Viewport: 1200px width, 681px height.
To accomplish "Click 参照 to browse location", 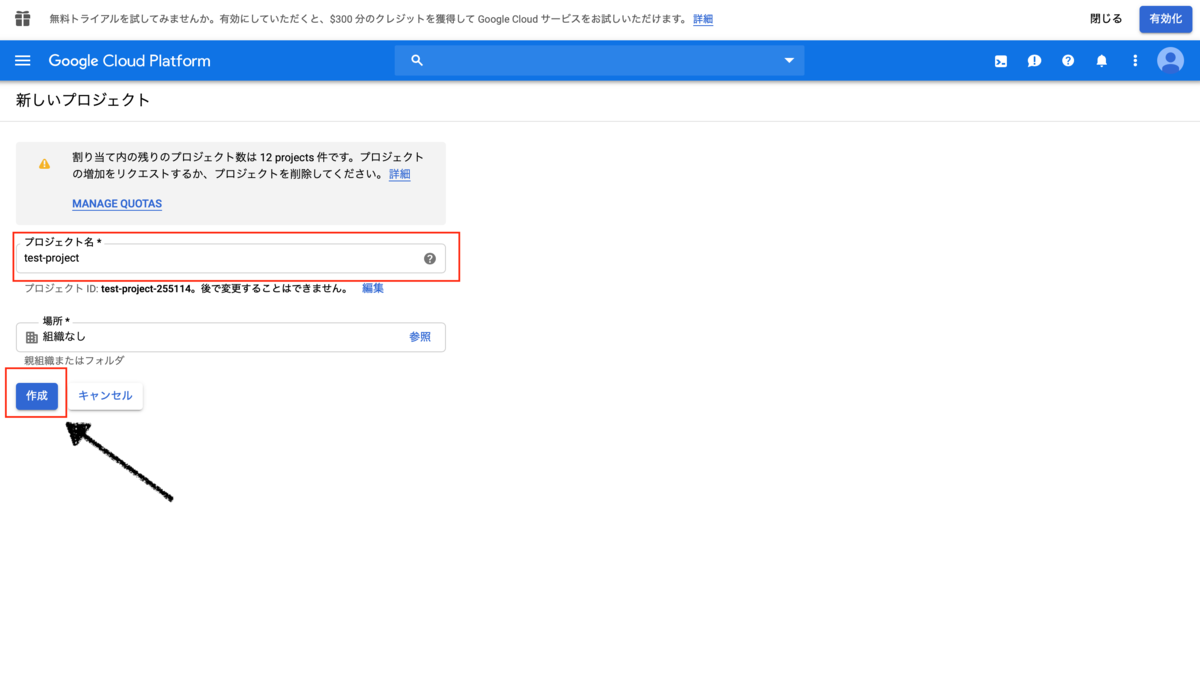I will 420,337.
